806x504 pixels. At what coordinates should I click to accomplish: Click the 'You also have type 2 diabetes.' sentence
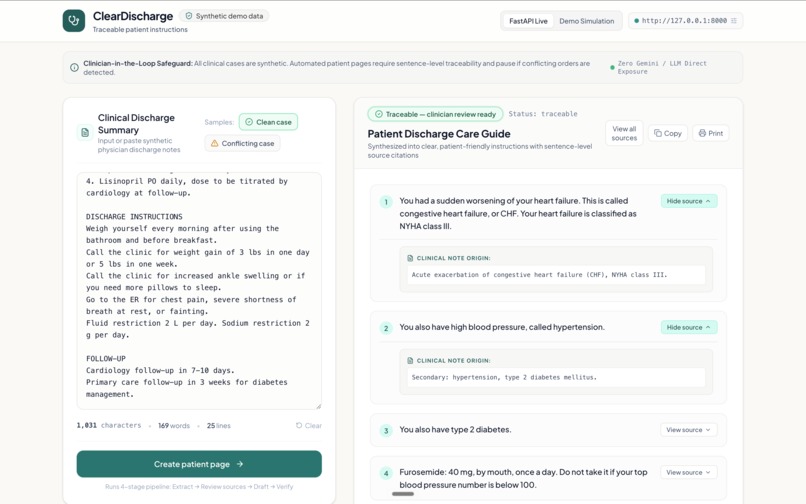(455, 429)
